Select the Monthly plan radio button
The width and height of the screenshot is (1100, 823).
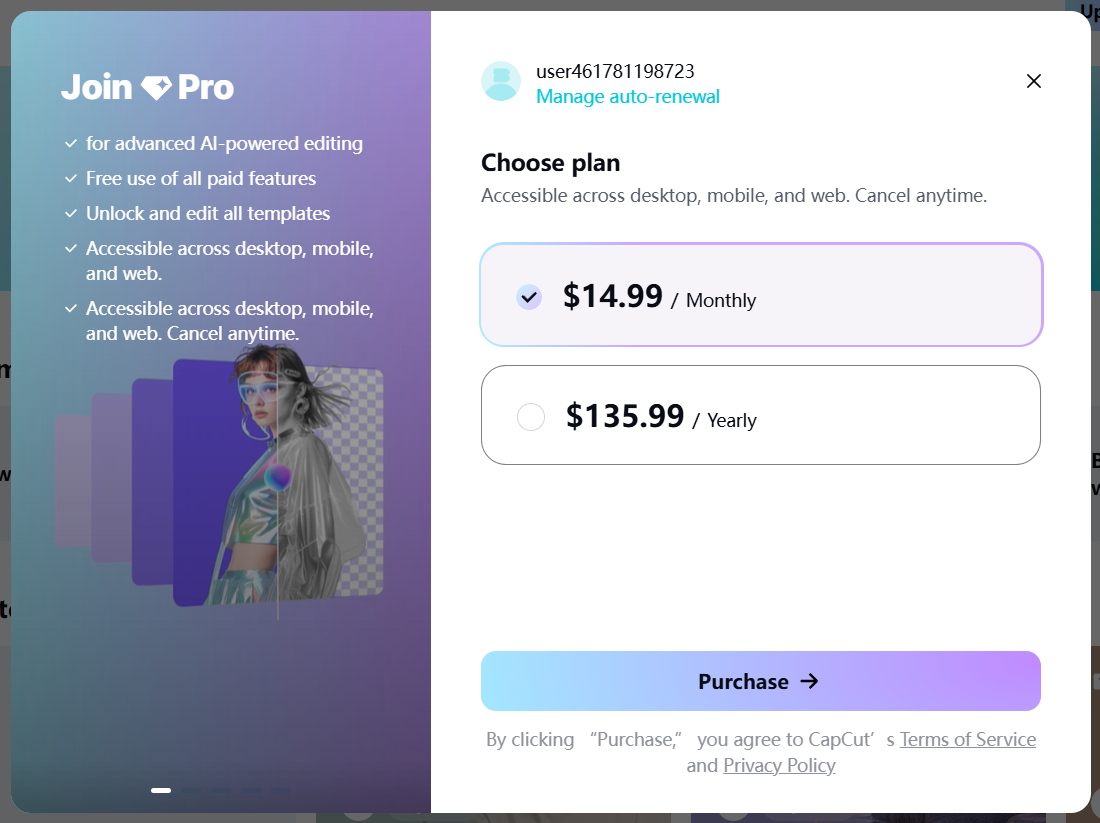point(529,297)
